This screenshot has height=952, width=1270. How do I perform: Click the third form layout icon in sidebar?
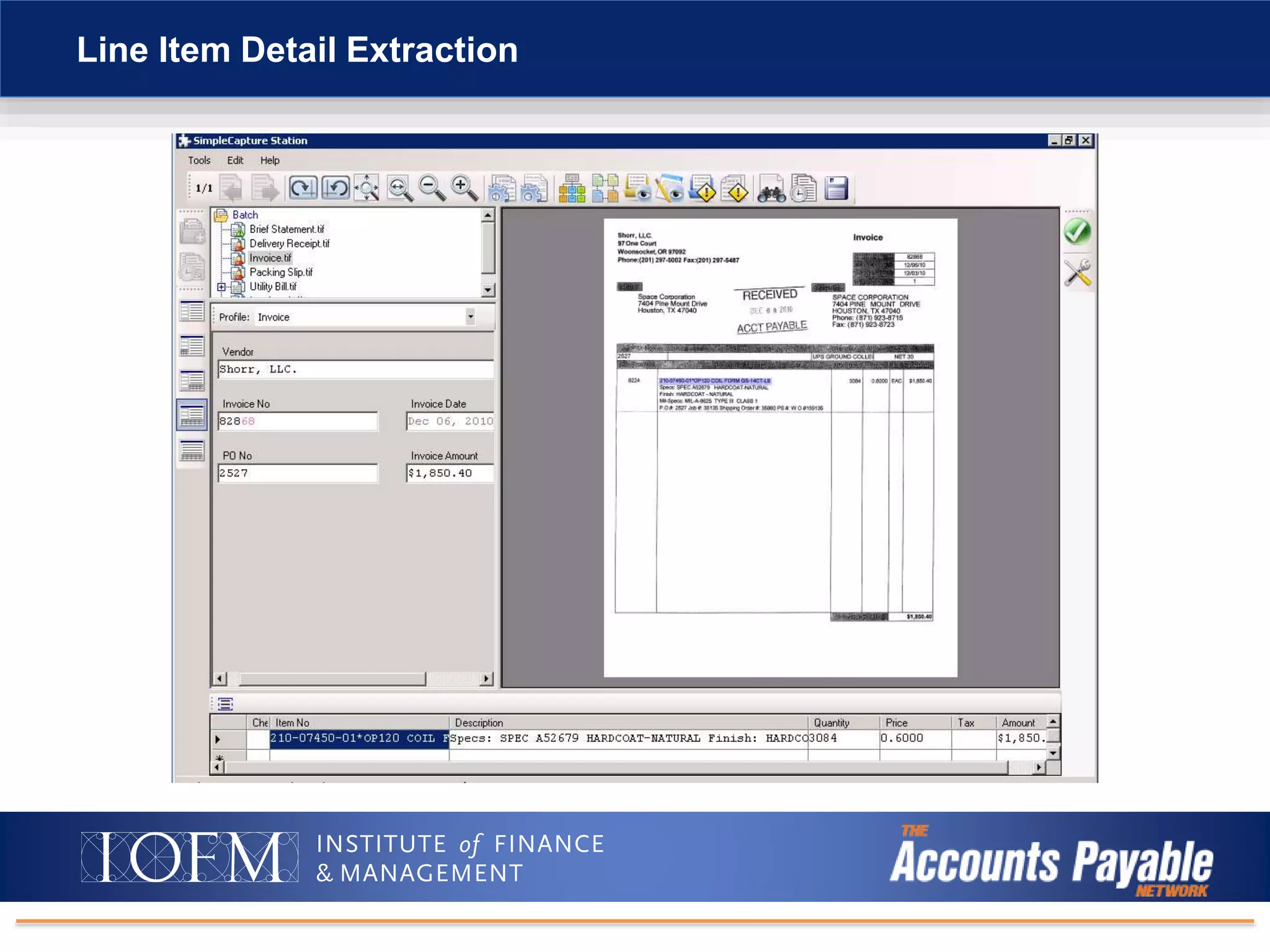[192, 381]
